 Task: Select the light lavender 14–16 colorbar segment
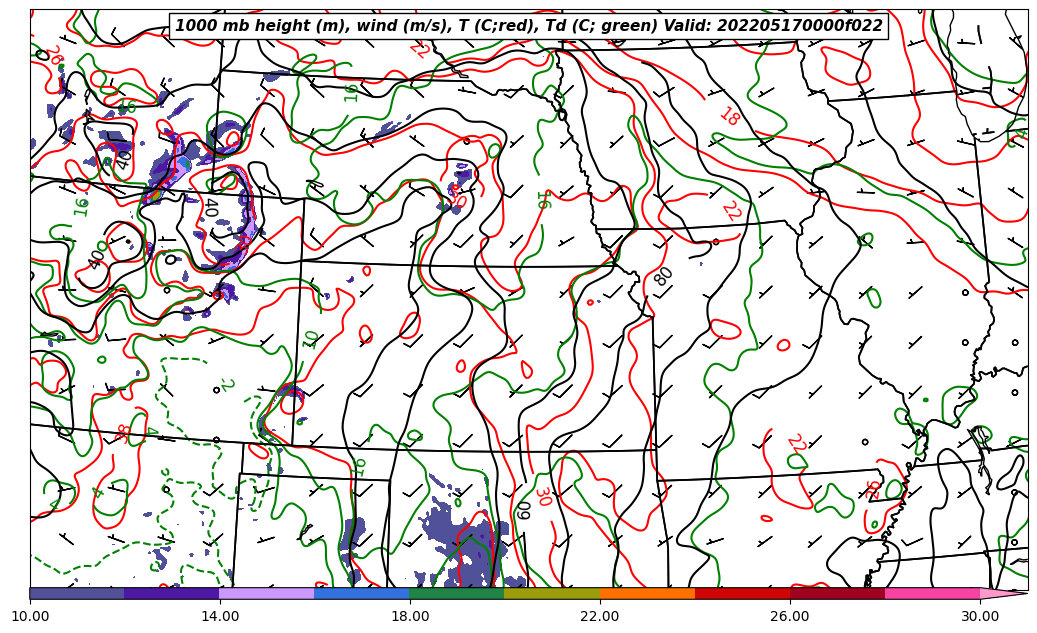point(267,593)
